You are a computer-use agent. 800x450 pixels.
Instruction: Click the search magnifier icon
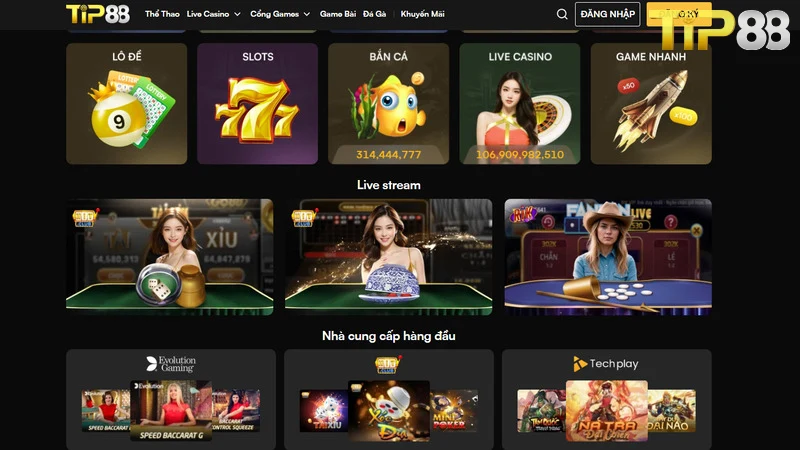562,14
